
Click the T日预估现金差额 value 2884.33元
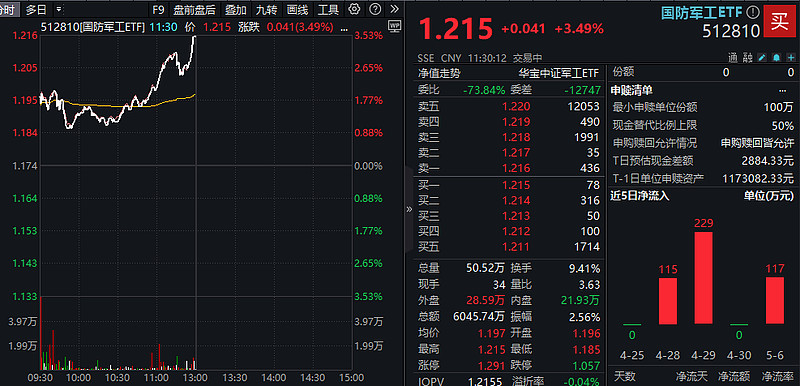tap(768, 161)
